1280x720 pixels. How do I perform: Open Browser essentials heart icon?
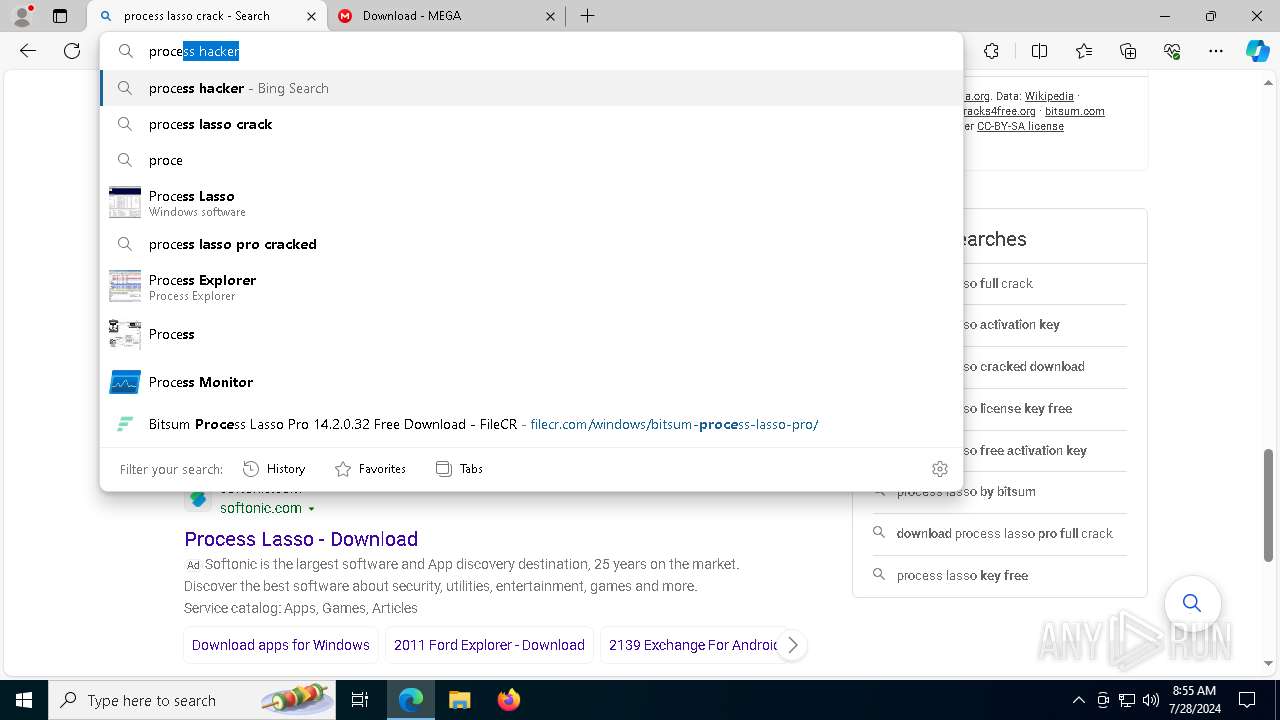[1172, 51]
